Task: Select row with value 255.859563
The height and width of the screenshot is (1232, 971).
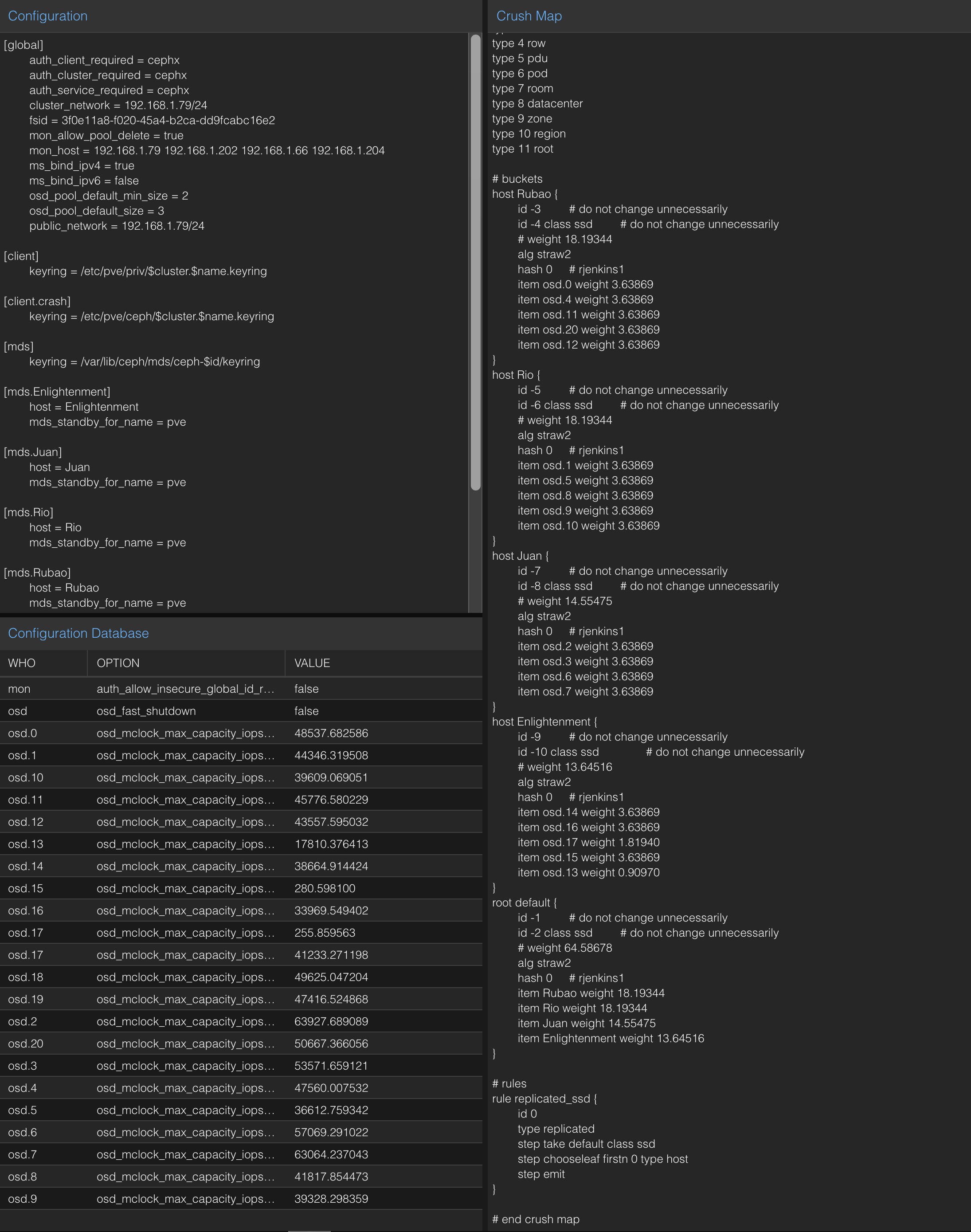Action: pyautogui.click(x=324, y=932)
